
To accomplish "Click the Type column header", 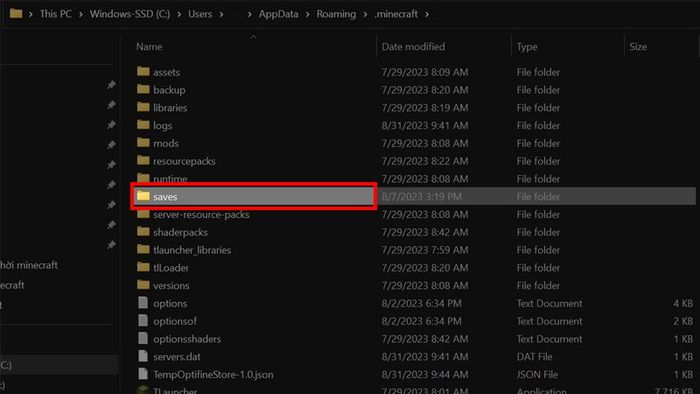I will 527,46.
